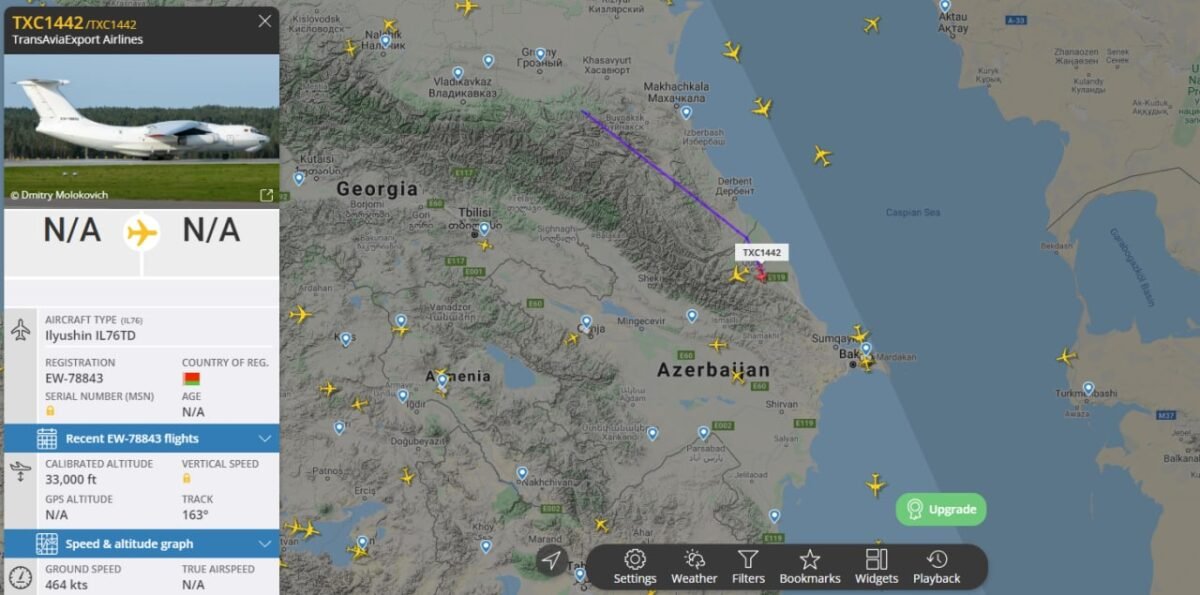Select the red selected aircraft marker

[x=760, y=272]
